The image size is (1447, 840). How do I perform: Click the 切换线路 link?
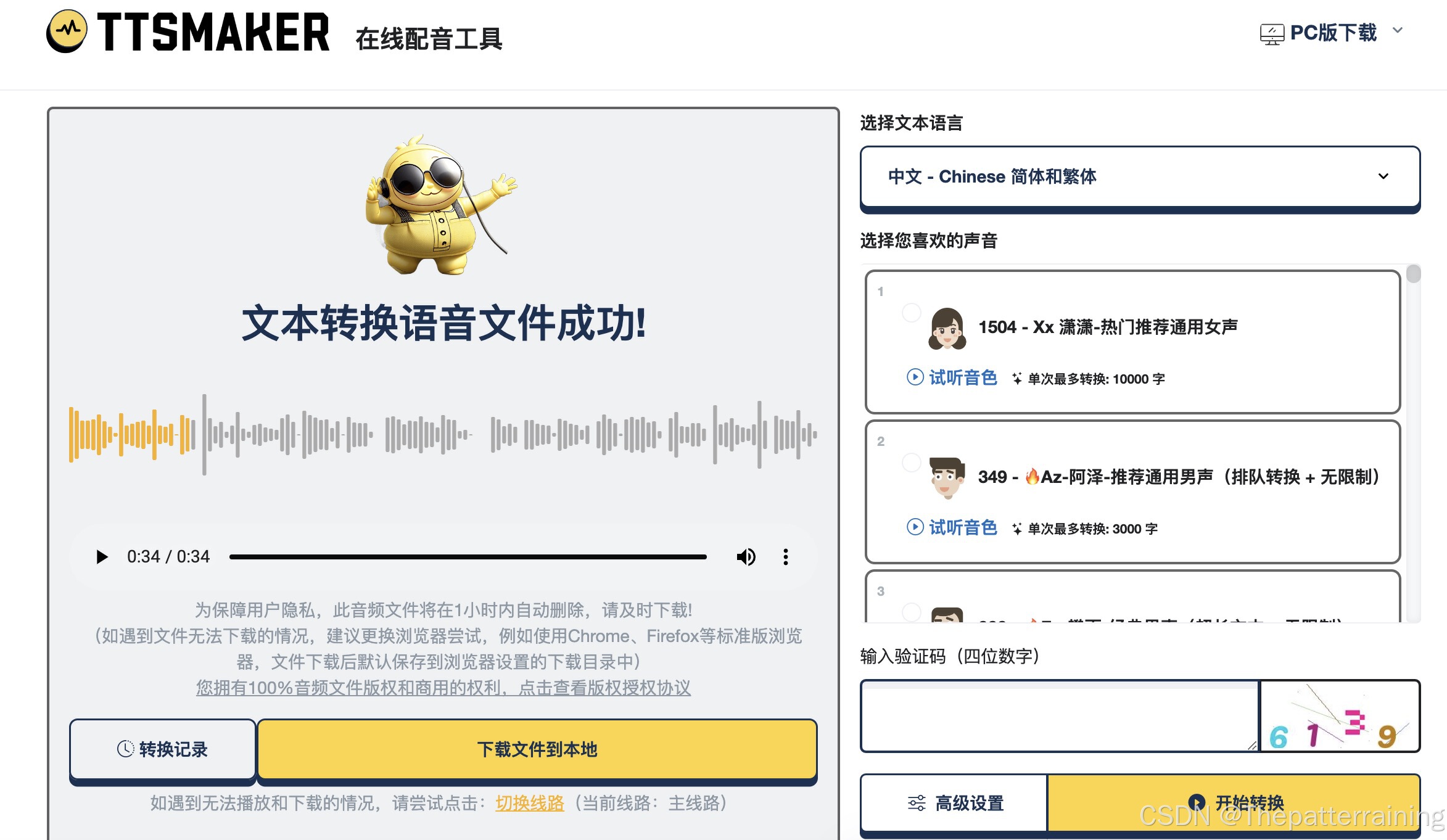tap(529, 803)
